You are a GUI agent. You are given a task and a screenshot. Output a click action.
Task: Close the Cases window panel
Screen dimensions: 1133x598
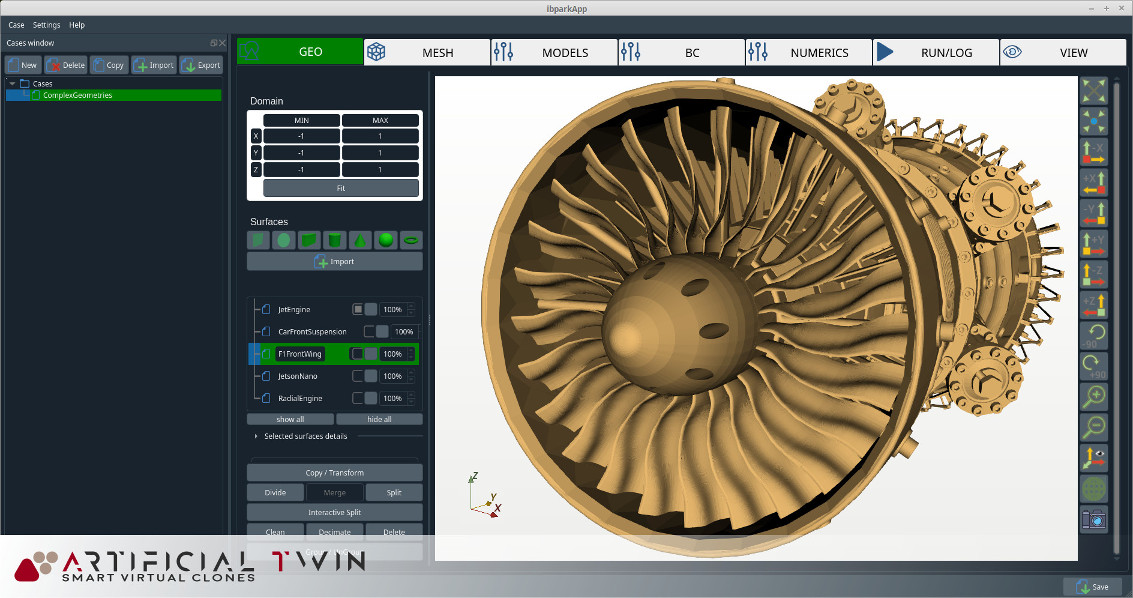(x=222, y=43)
